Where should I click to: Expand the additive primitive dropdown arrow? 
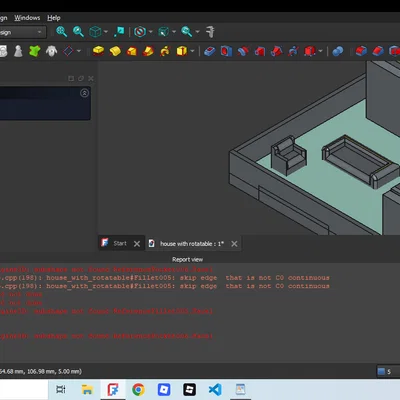point(192,51)
